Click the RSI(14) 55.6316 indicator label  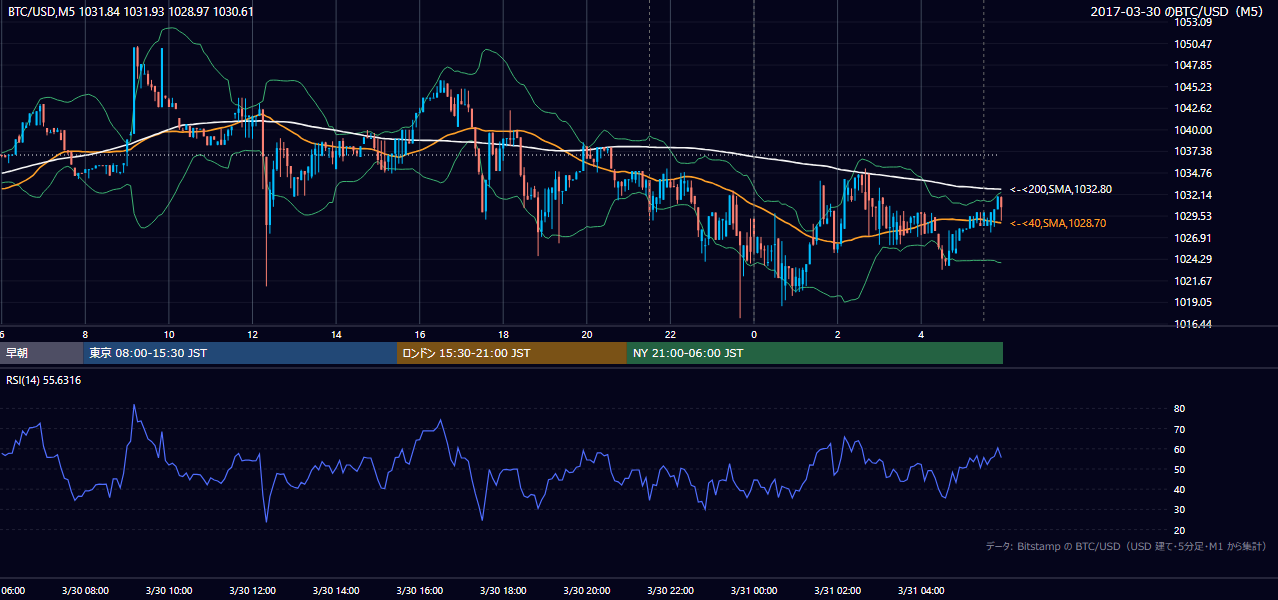[44, 381]
